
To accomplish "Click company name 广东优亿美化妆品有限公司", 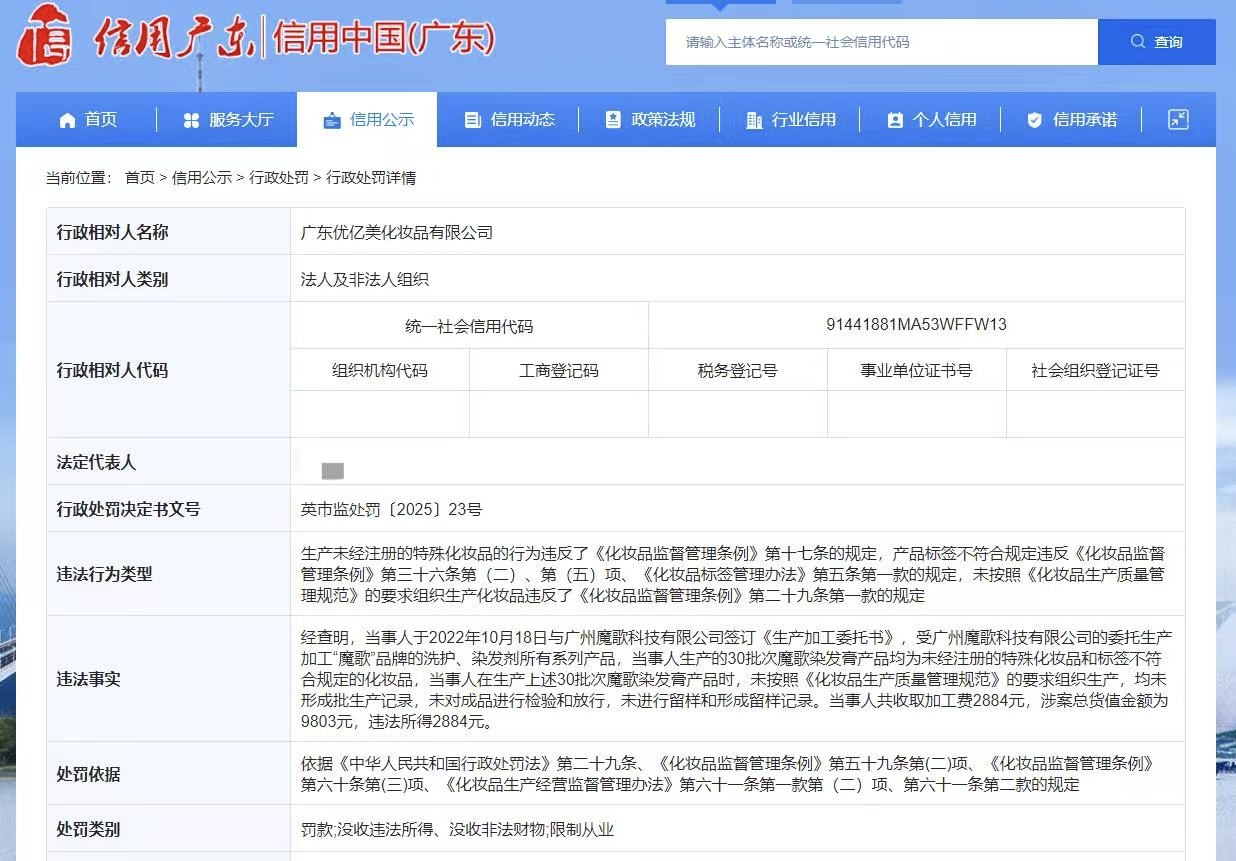I will pyautogui.click(x=397, y=232).
